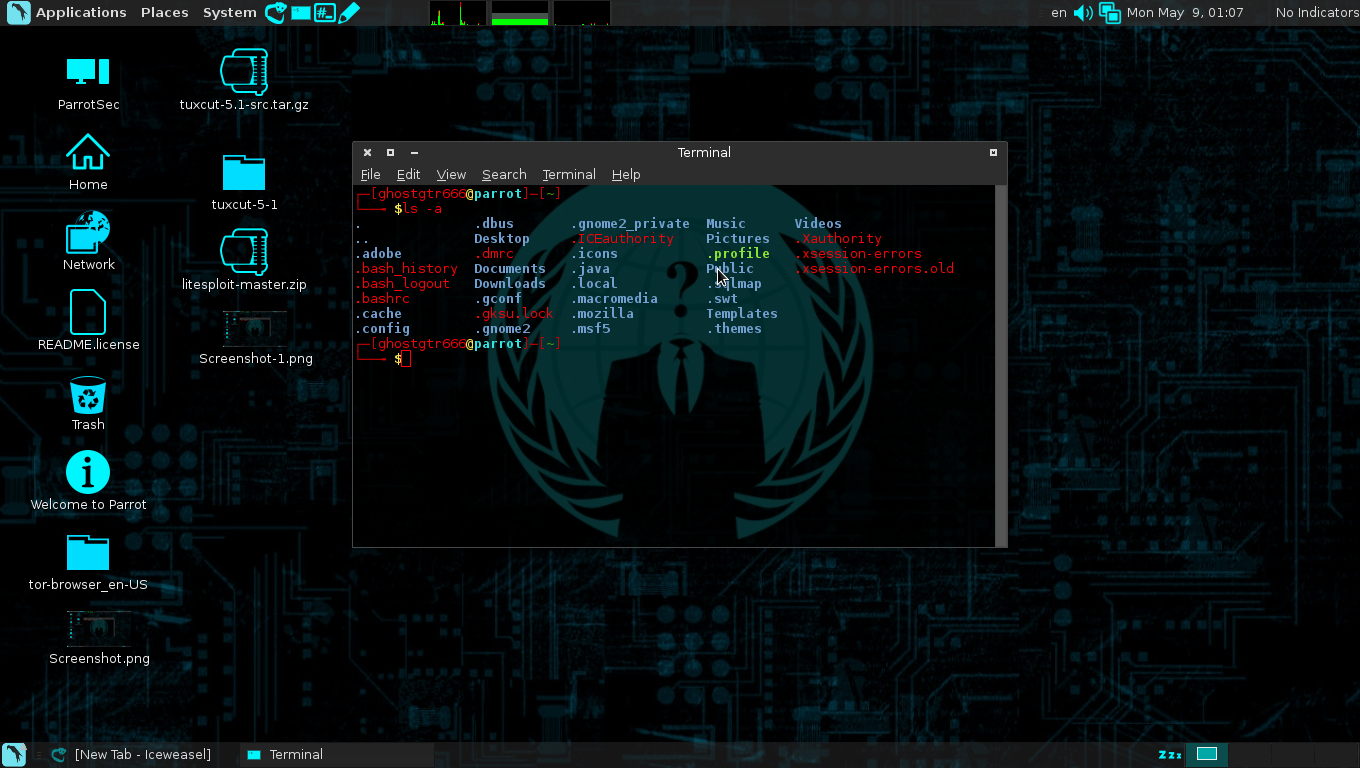Open Terminal's Help menu
The height and width of the screenshot is (768, 1360).
click(626, 174)
